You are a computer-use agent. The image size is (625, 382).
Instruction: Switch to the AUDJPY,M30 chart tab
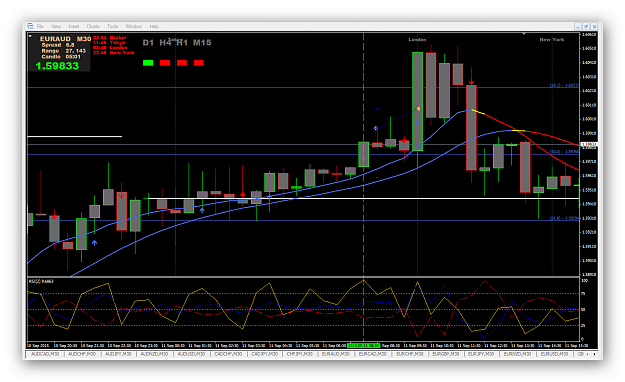point(118,354)
